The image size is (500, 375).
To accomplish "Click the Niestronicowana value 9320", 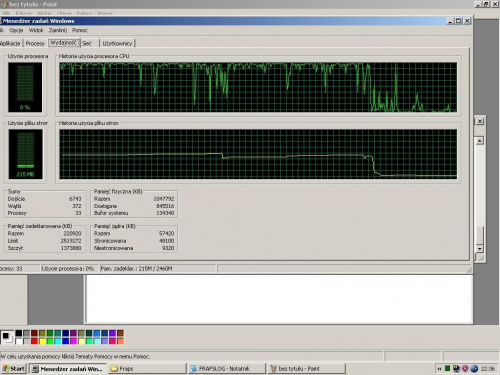I will click(x=168, y=248).
